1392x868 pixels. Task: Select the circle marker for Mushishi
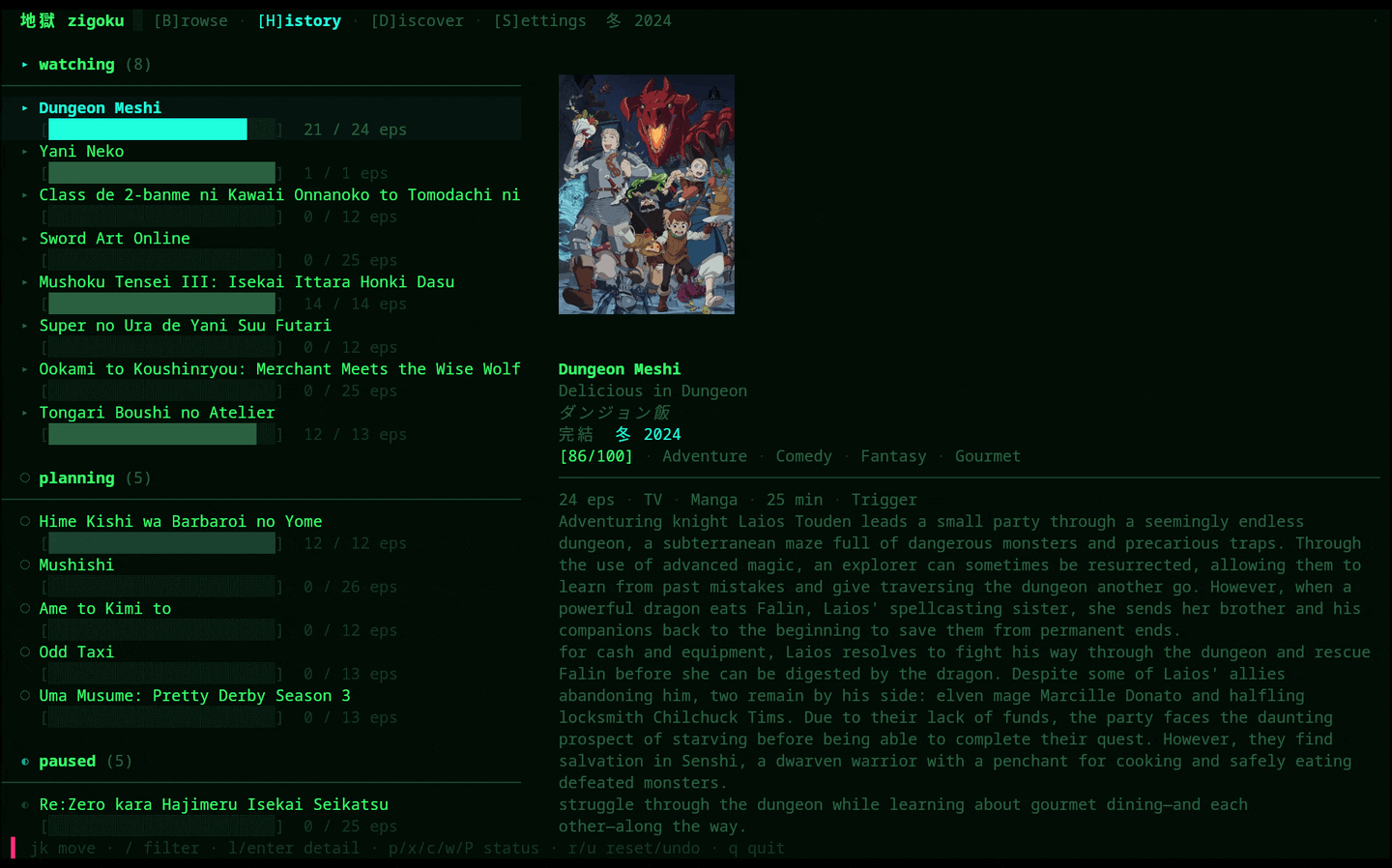pyautogui.click(x=25, y=564)
